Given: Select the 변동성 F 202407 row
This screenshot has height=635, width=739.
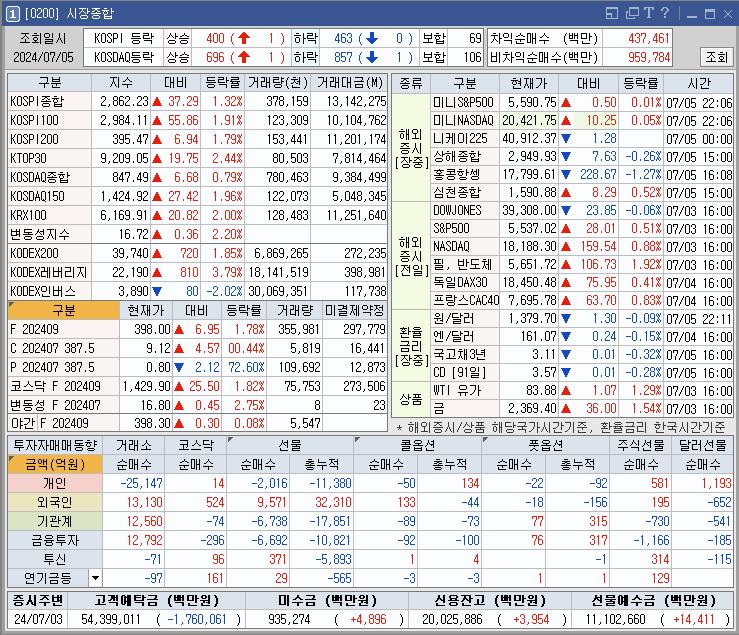Looking at the screenshot, I should pyautogui.click(x=197, y=405).
